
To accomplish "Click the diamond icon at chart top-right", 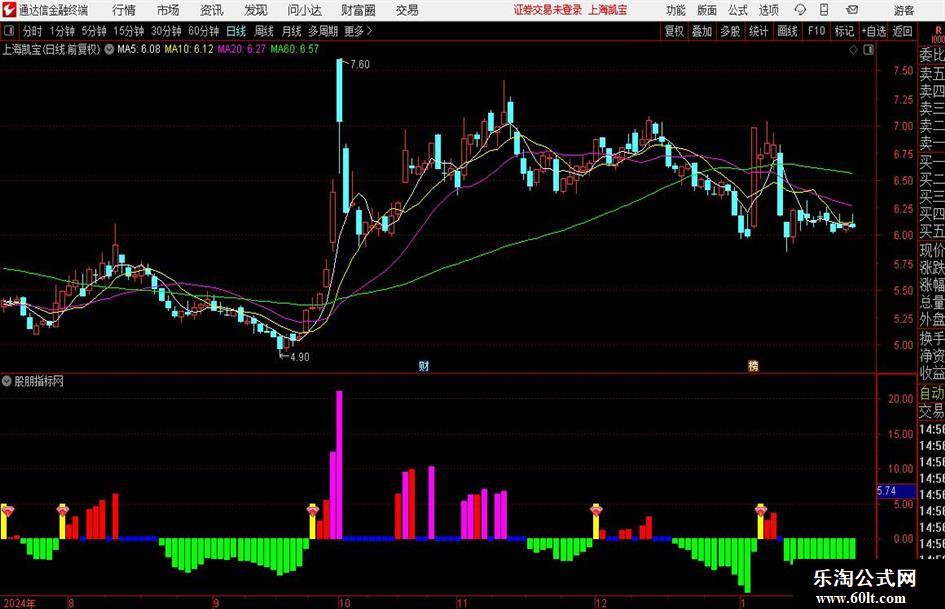I will pos(853,50).
